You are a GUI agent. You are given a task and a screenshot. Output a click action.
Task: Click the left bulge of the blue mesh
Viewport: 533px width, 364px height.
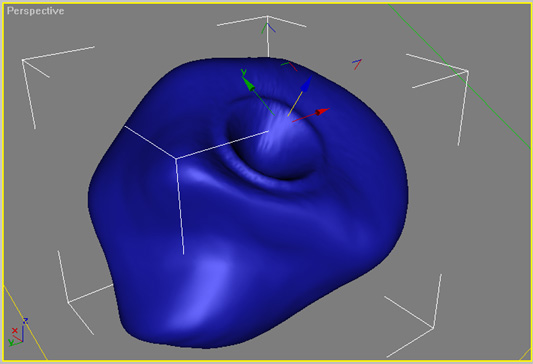[109, 204]
